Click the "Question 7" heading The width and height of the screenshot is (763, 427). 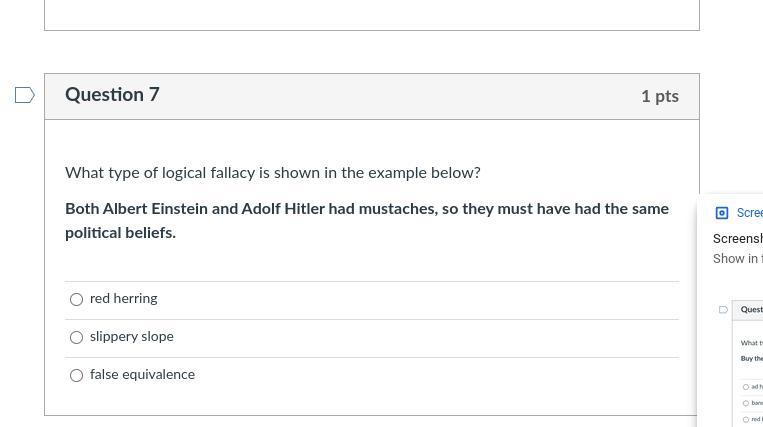pyautogui.click(x=112, y=95)
